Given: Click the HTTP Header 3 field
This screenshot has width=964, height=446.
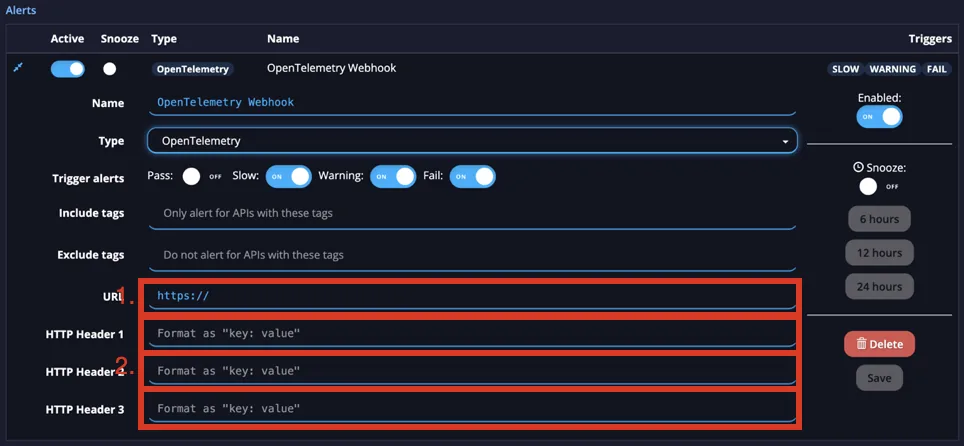Looking at the screenshot, I should (472, 409).
